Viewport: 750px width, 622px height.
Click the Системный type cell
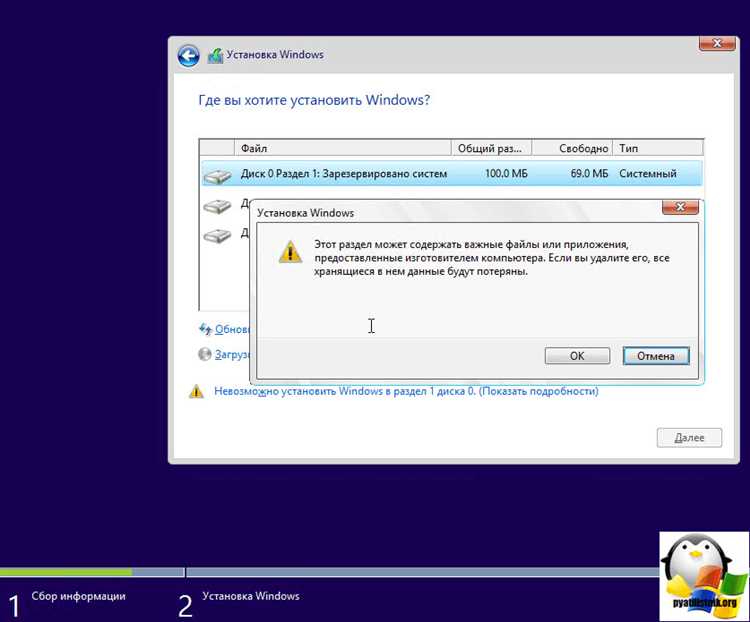click(648, 174)
